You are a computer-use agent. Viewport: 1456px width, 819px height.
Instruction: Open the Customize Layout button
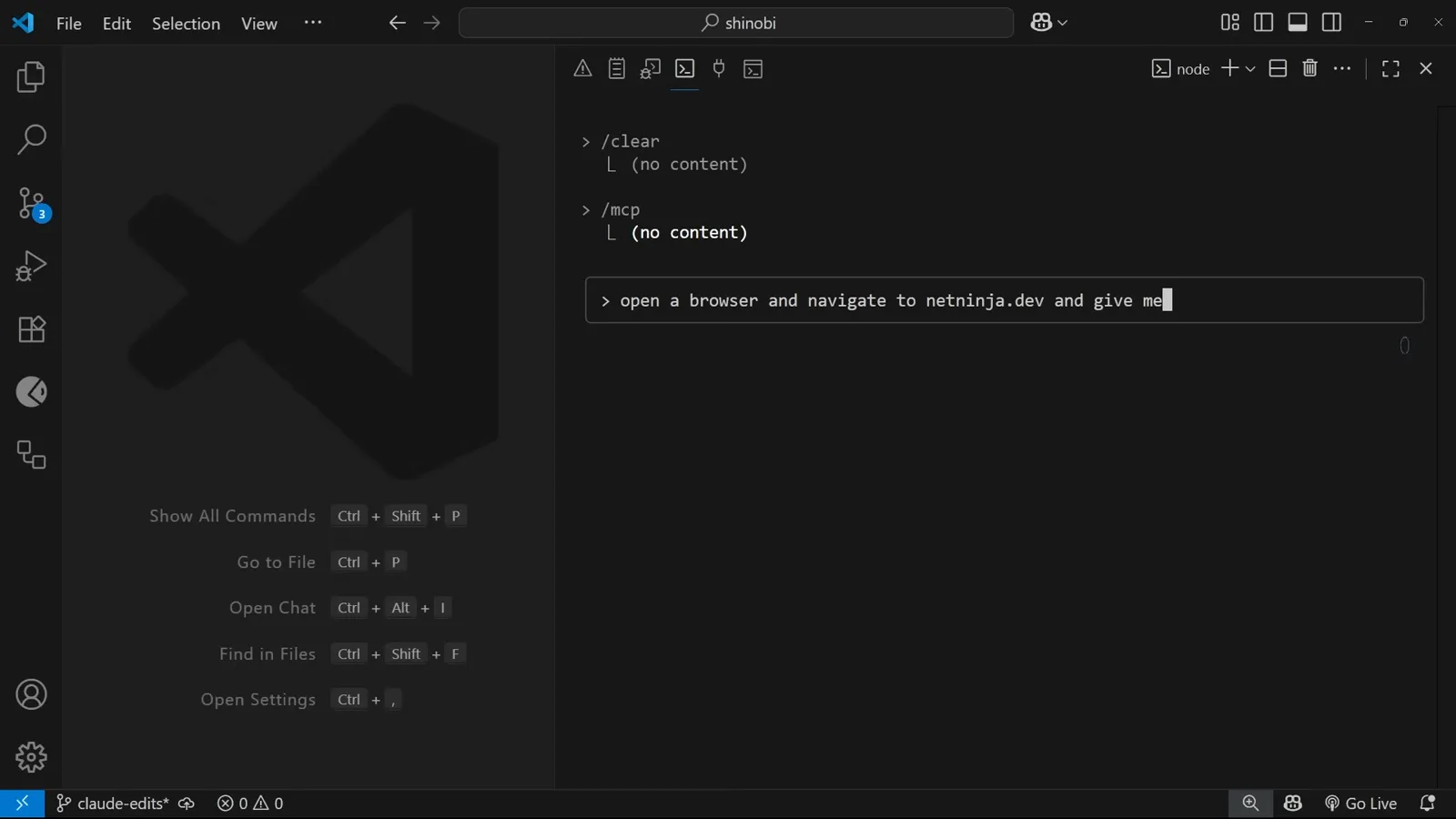[x=1230, y=22]
